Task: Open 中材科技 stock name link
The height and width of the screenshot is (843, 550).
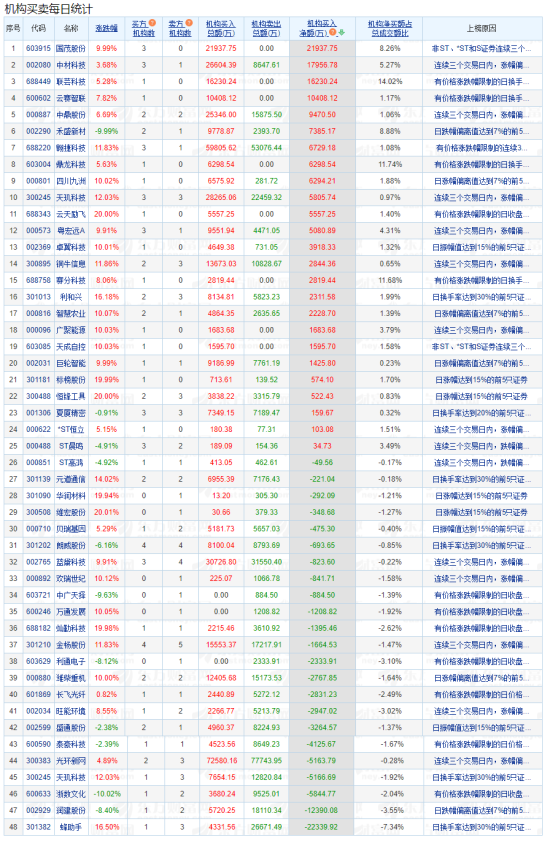Action: (71, 65)
